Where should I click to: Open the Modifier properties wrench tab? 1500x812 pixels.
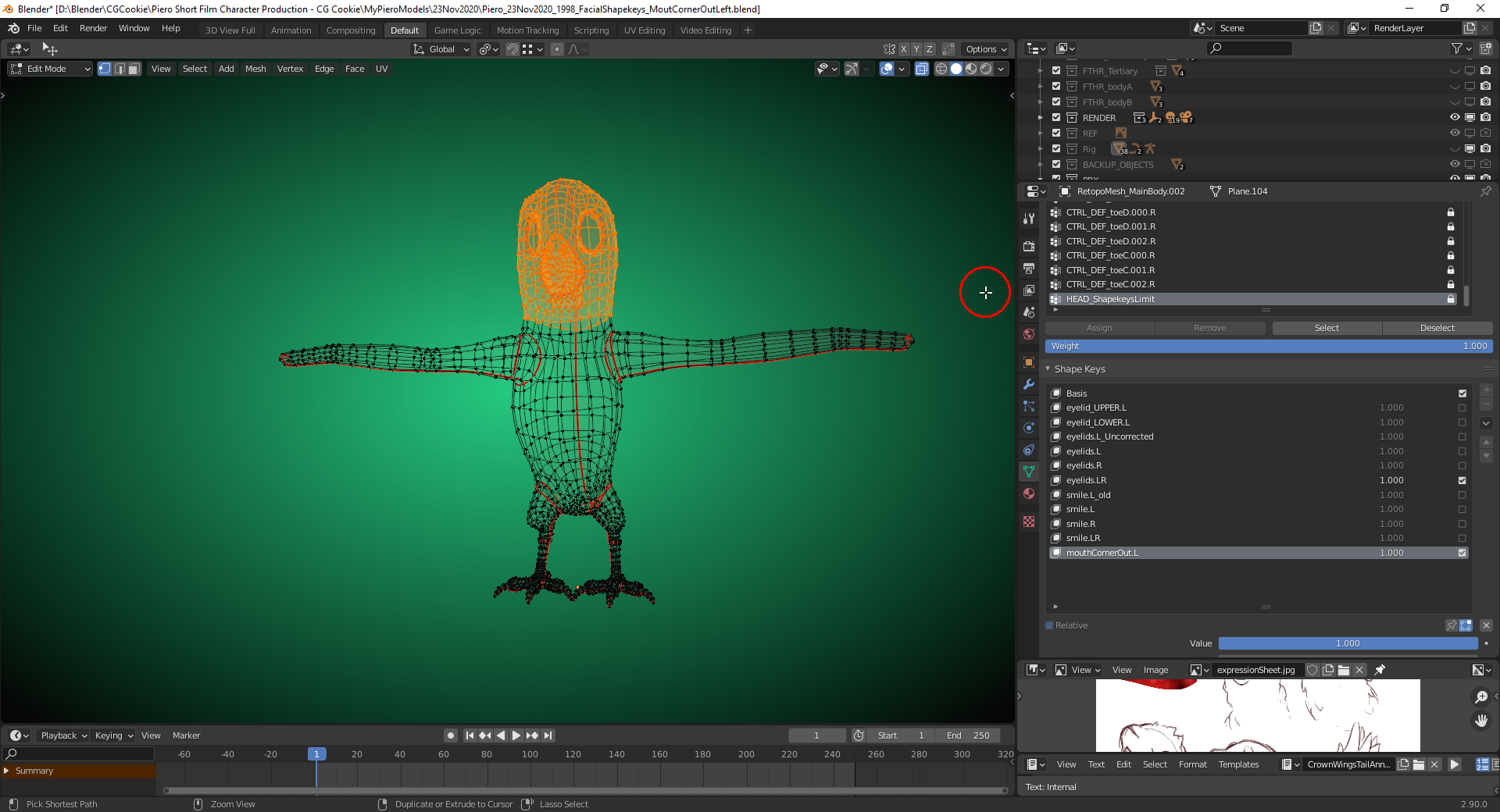(1029, 384)
